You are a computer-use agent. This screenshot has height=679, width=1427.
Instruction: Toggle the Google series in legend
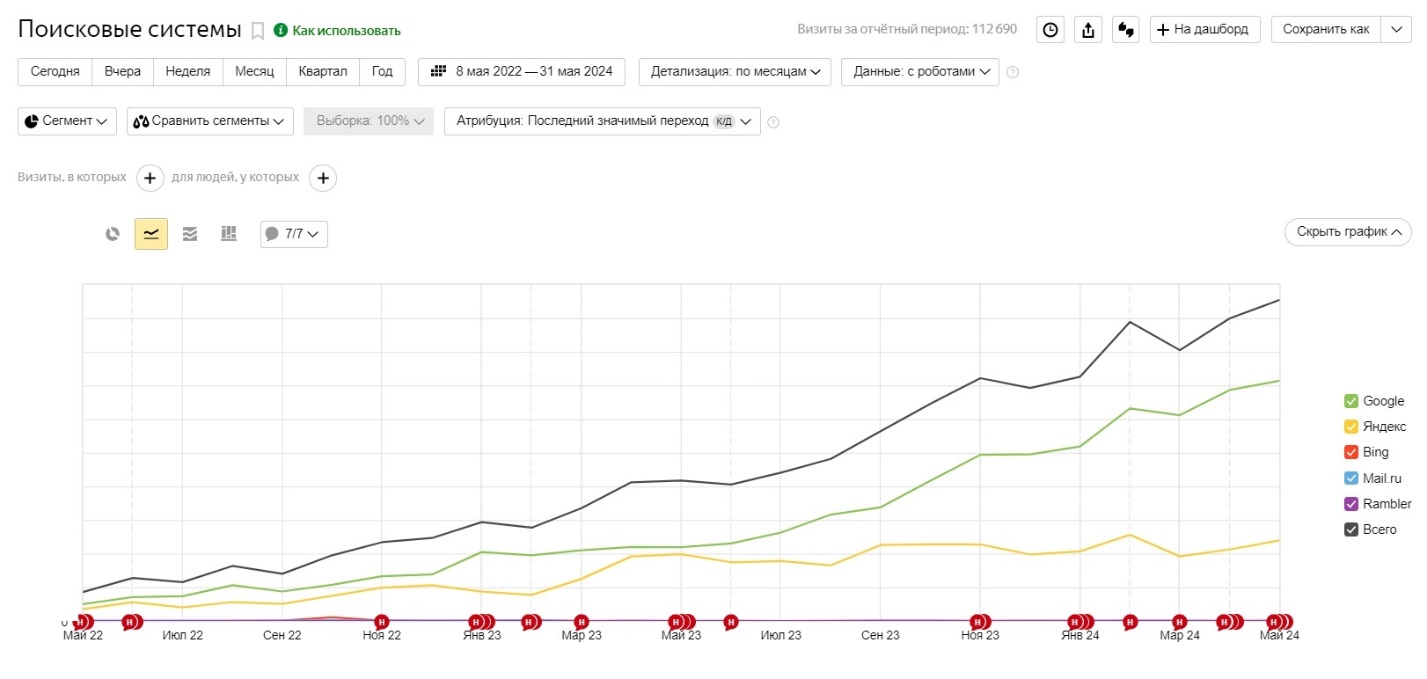[1351, 401]
